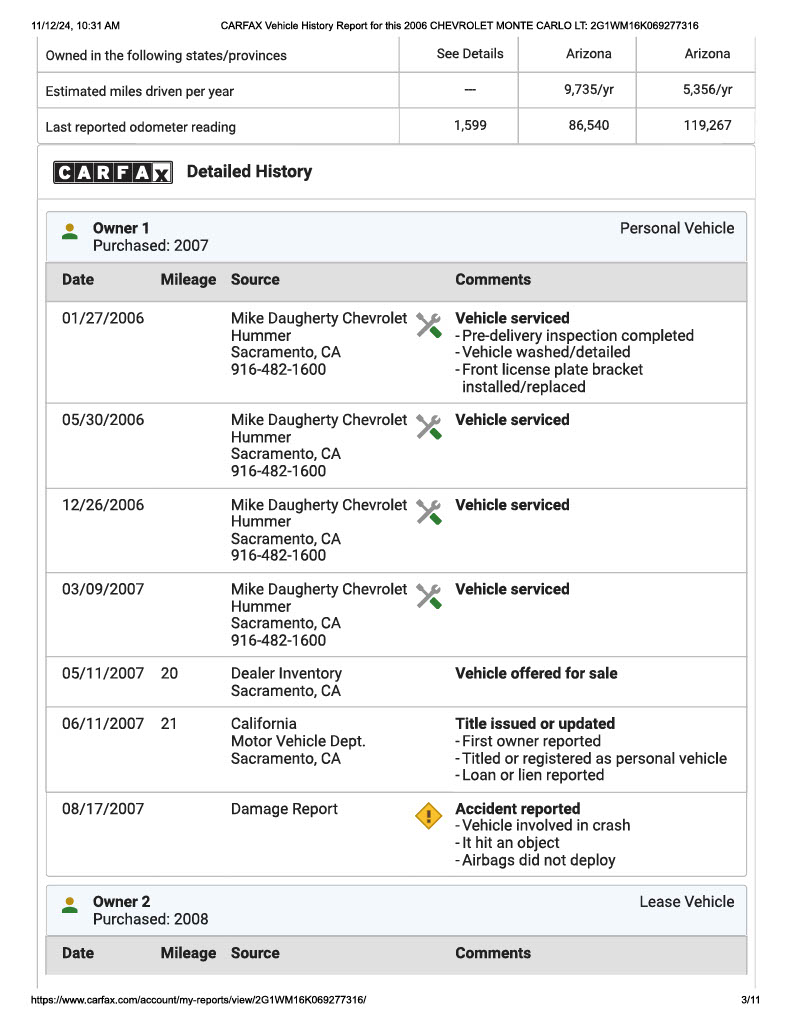Click the yellow accident warning diamond icon
This screenshot has height=1024, width=791.
point(428,816)
